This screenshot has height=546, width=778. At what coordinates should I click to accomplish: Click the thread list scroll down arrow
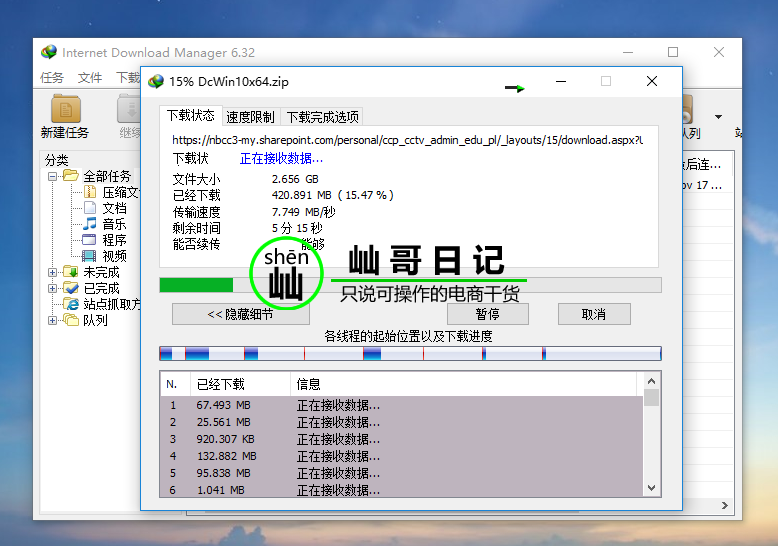pos(651,488)
